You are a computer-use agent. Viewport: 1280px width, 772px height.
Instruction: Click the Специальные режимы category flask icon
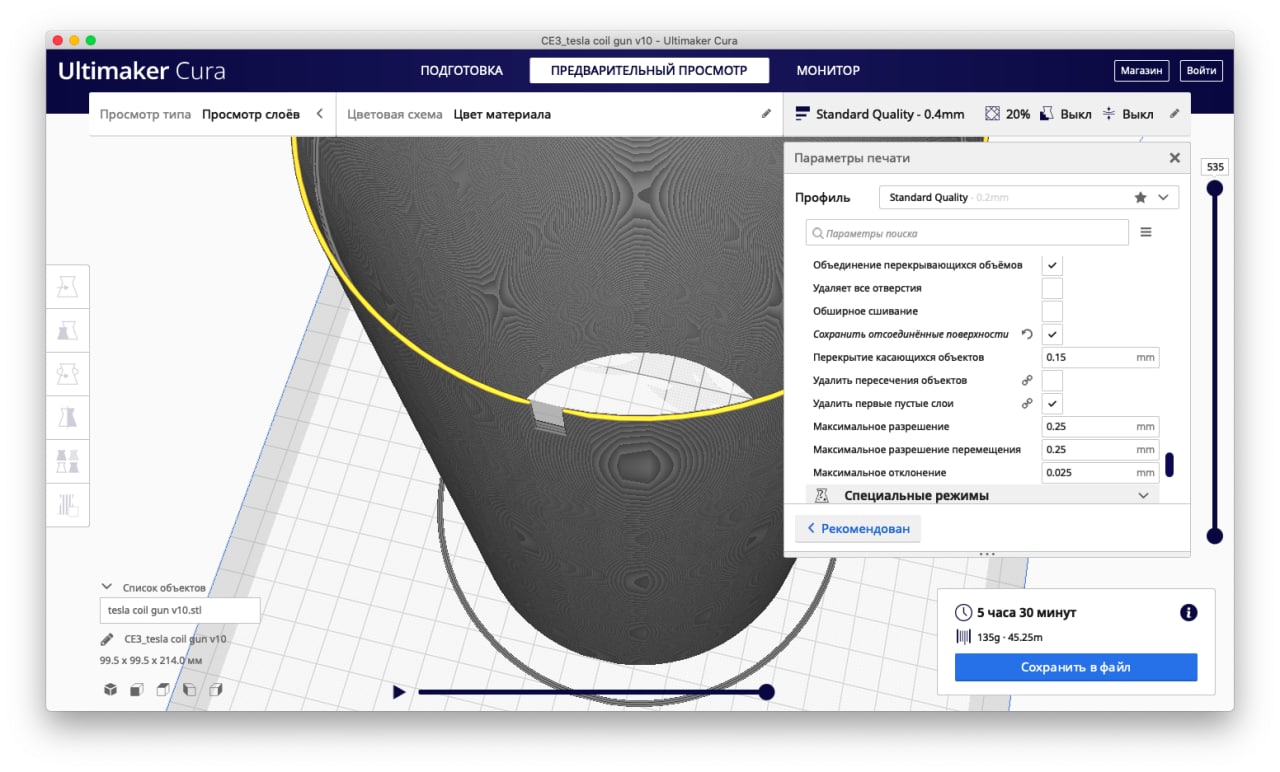[x=823, y=495]
